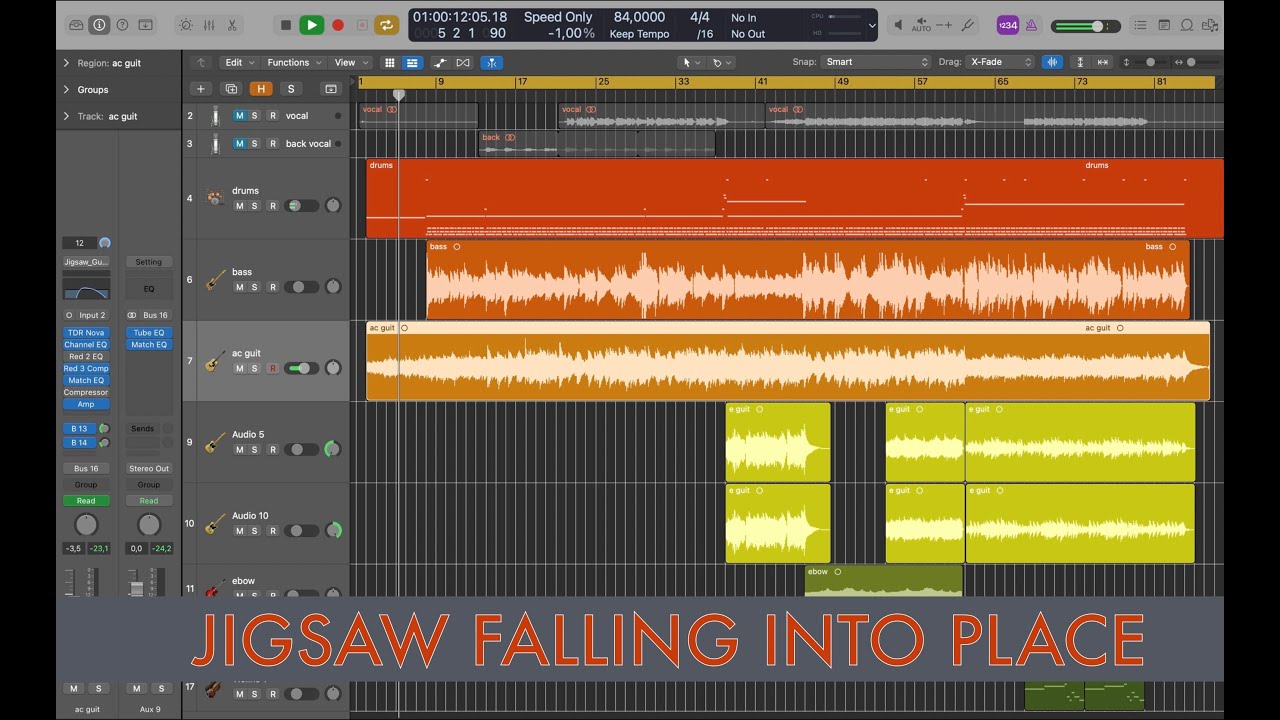Open the Editors scissors button

pos(232,25)
